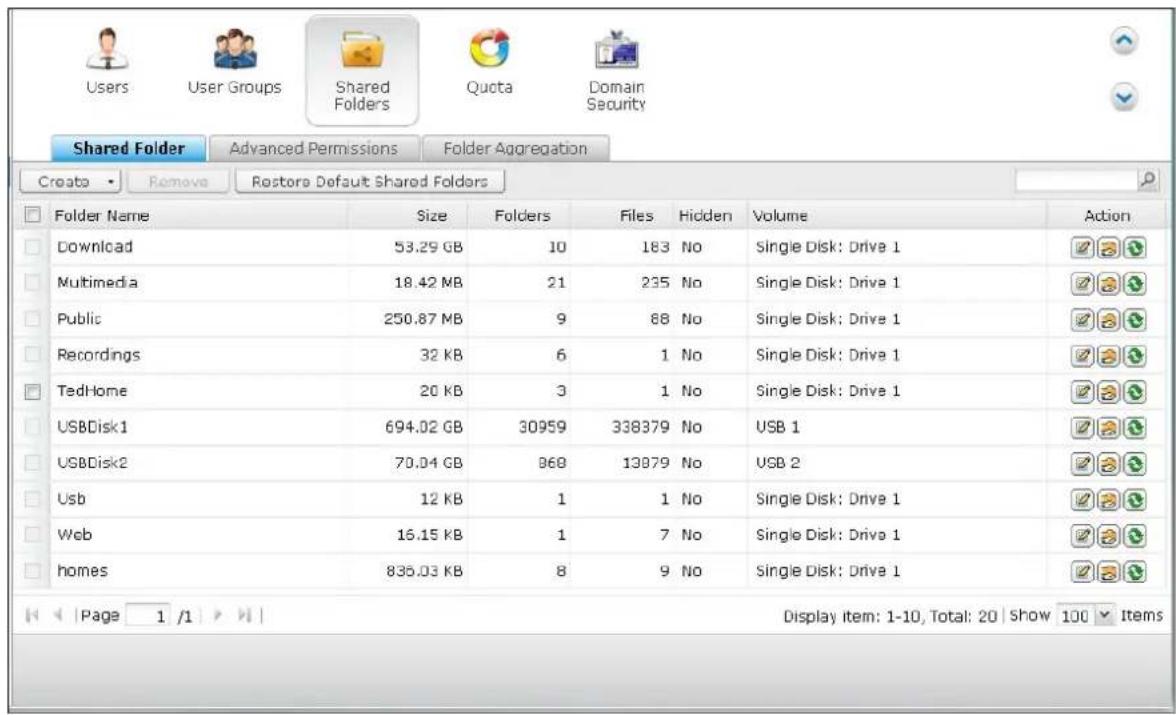Refresh the Public folder
The width and height of the screenshot is (1176, 715).
(x=1134, y=320)
